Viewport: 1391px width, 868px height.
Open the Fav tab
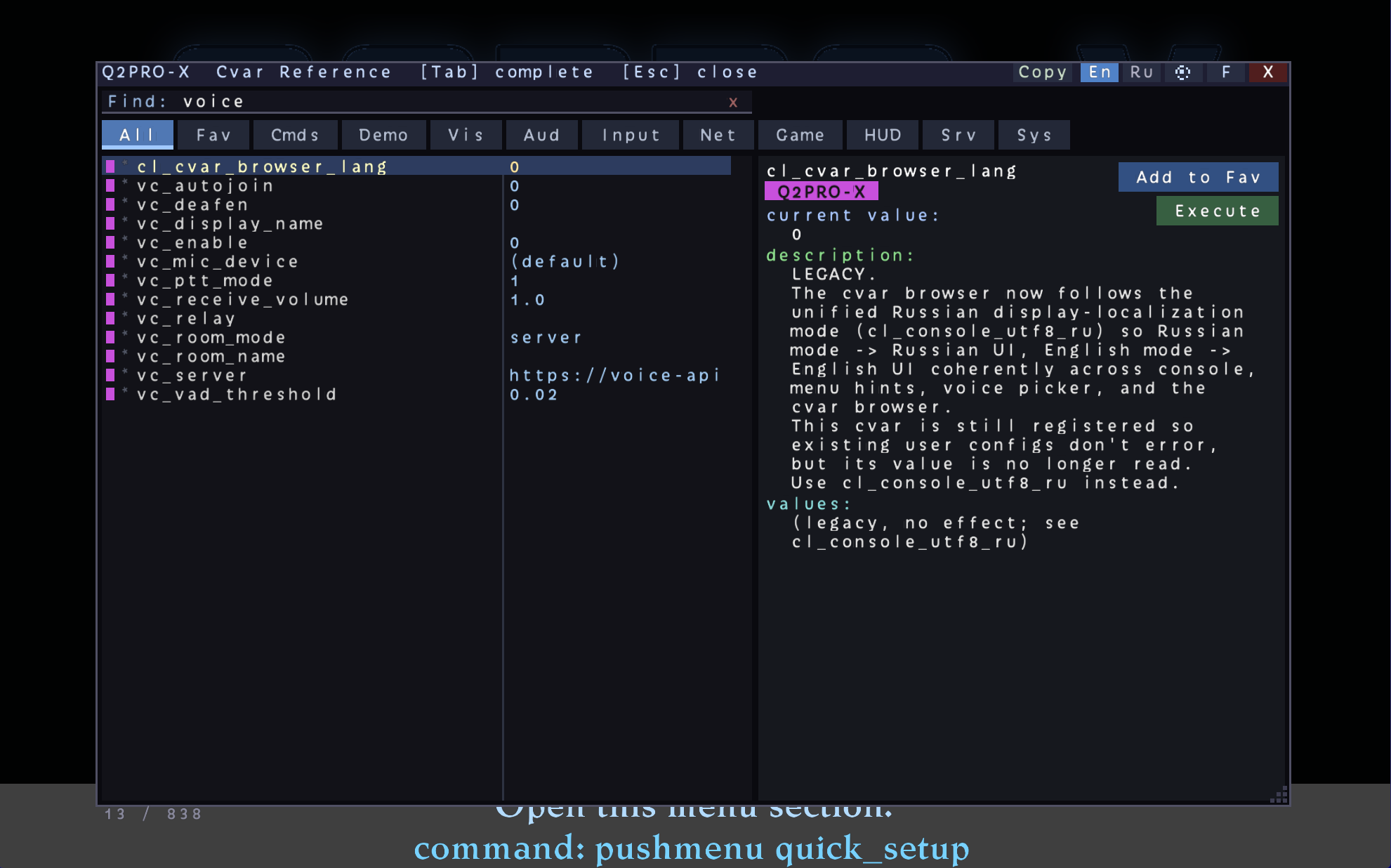click(213, 135)
